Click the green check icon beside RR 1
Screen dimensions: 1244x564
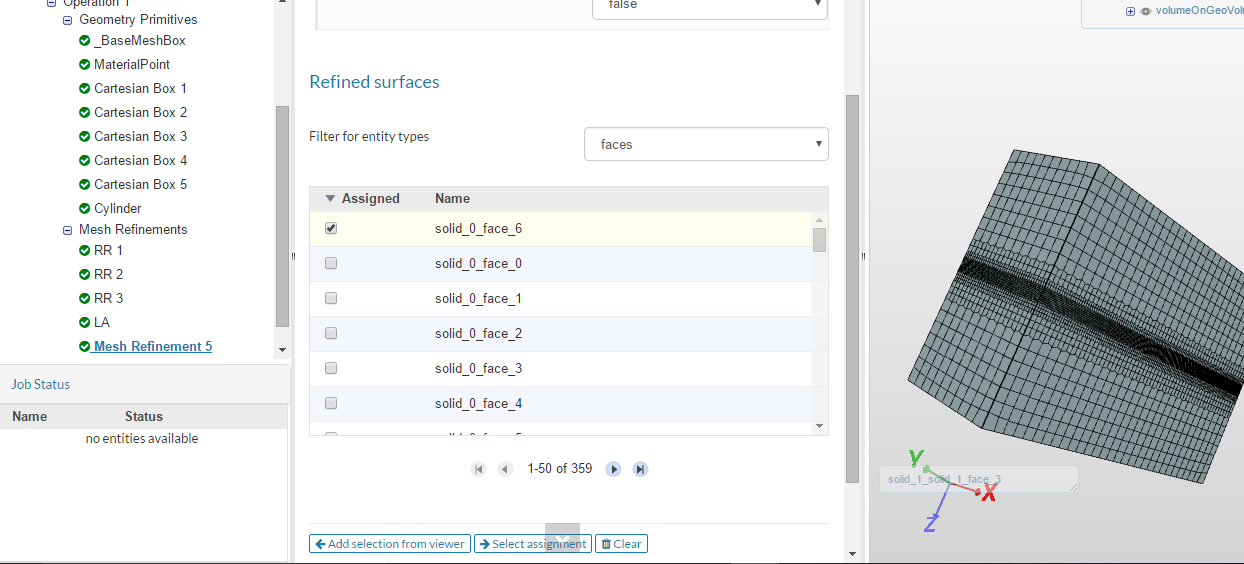click(x=85, y=251)
